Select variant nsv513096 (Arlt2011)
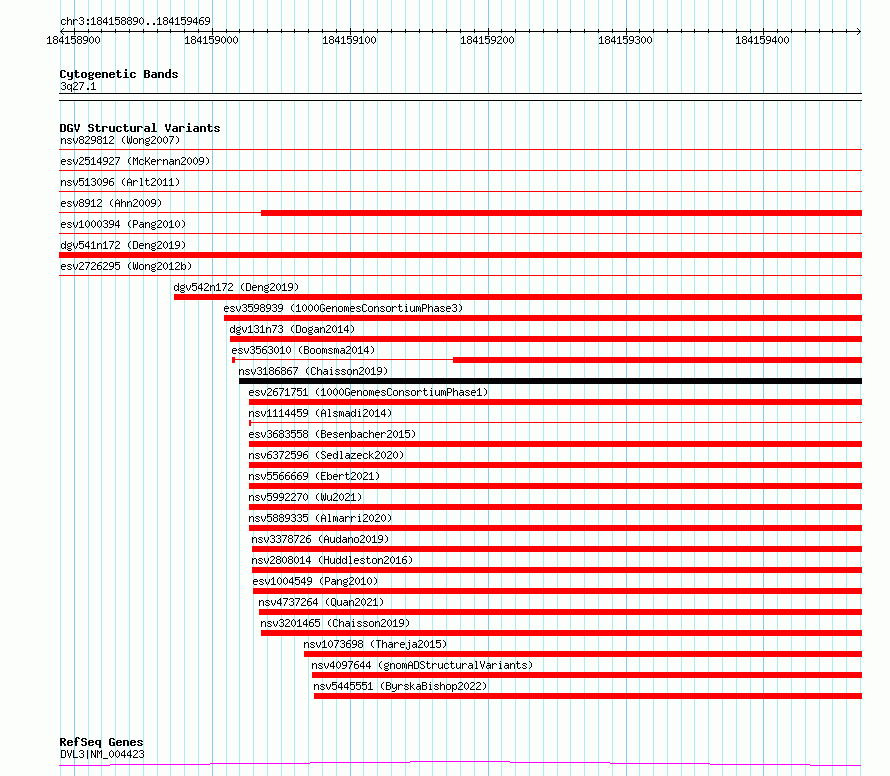The image size is (890, 776). pos(120,182)
